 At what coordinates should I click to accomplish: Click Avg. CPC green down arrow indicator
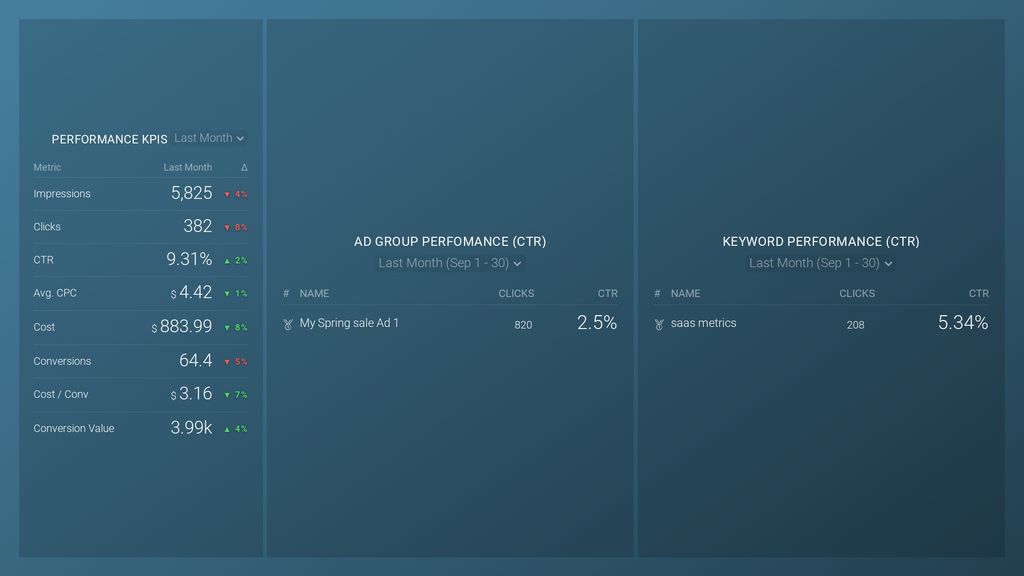tap(227, 294)
